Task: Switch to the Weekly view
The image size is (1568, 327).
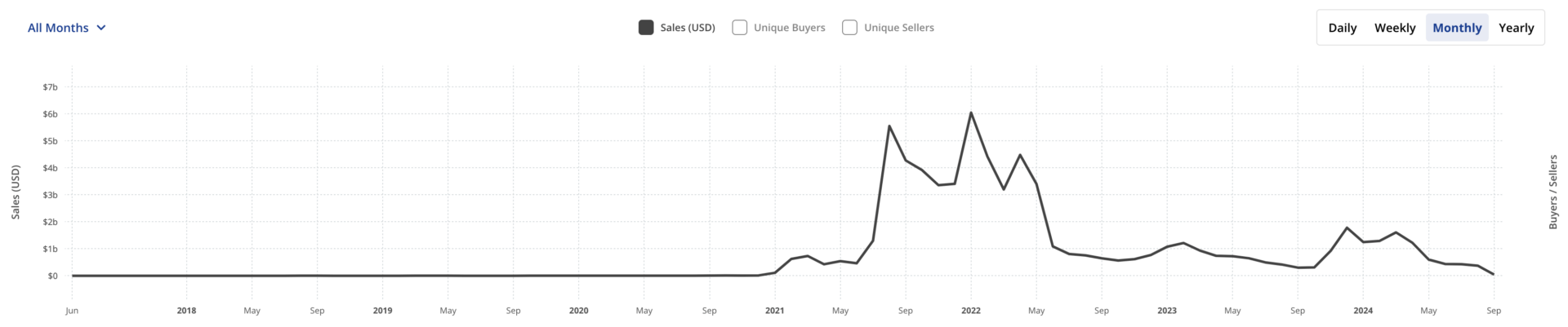Action: pyautogui.click(x=1394, y=28)
